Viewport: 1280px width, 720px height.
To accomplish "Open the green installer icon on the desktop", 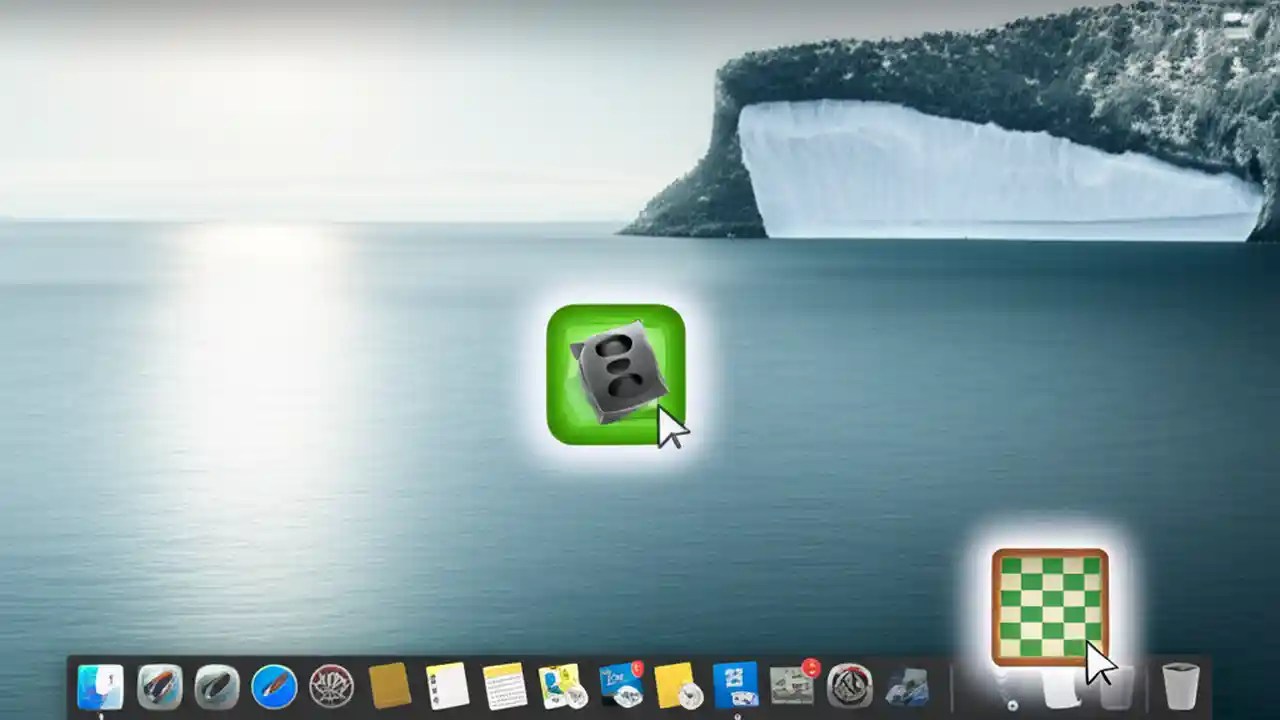I will coord(616,375).
